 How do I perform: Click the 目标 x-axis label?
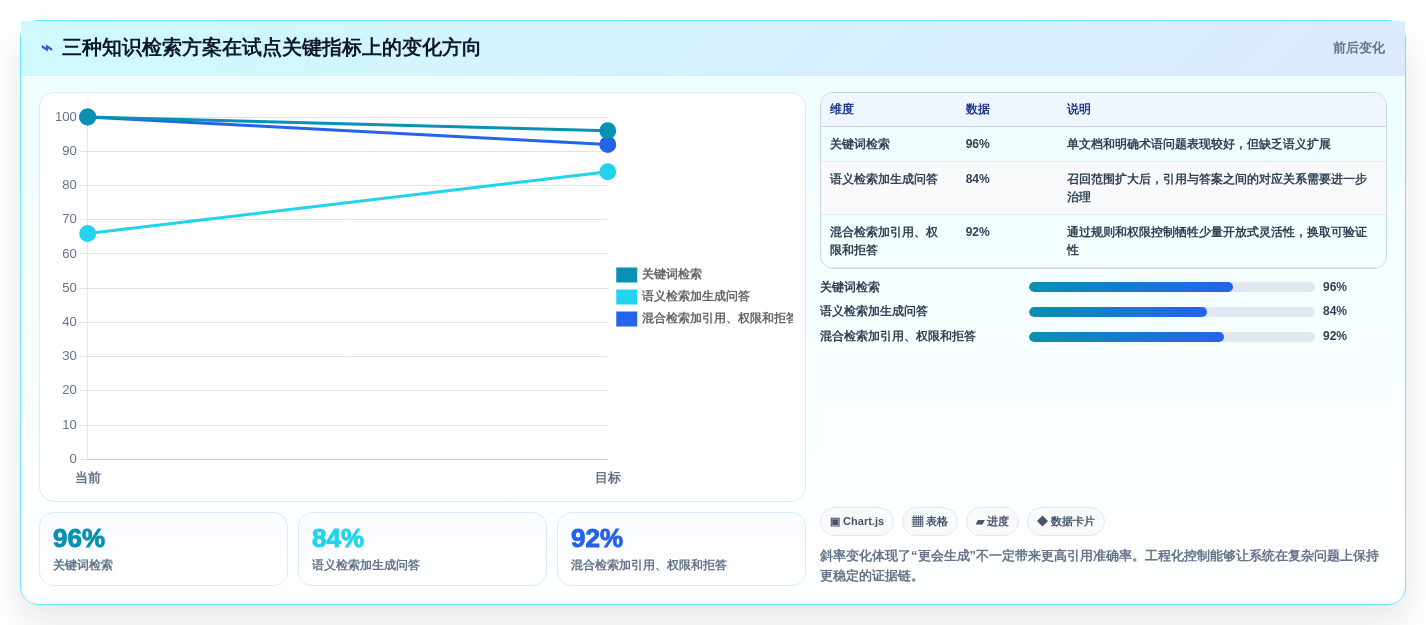(x=607, y=478)
